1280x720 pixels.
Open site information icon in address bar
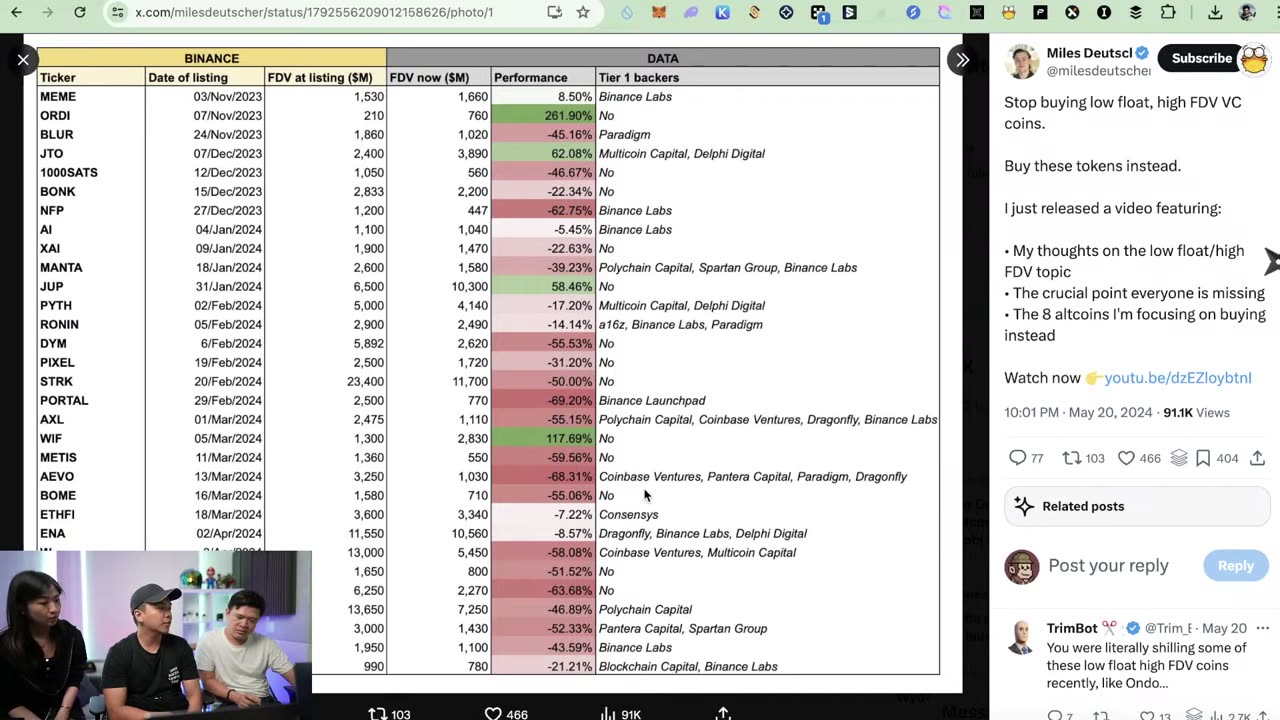[x=117, y=13]
